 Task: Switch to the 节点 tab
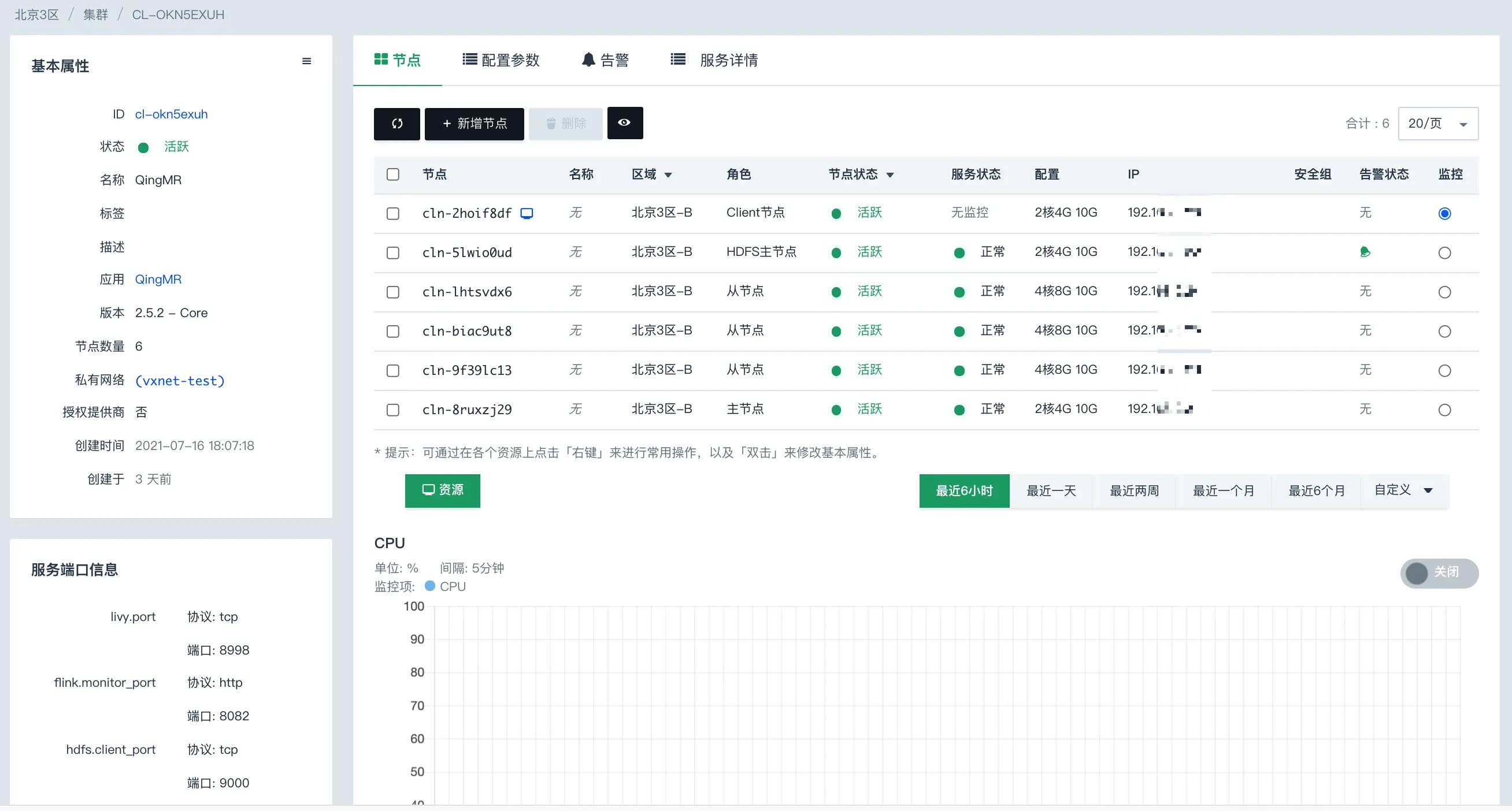coord(398,60)
